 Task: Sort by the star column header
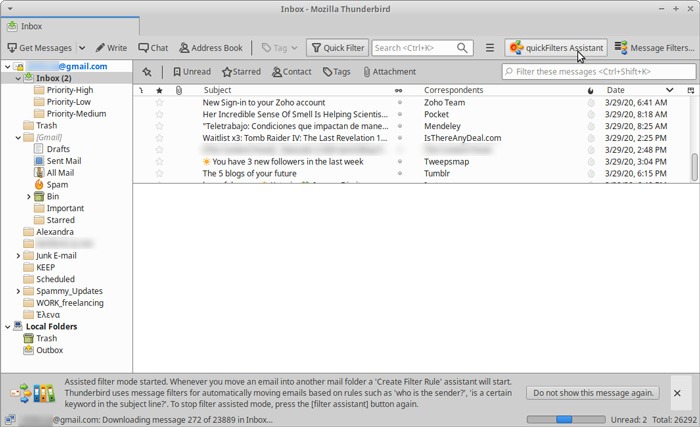point(159,90)
